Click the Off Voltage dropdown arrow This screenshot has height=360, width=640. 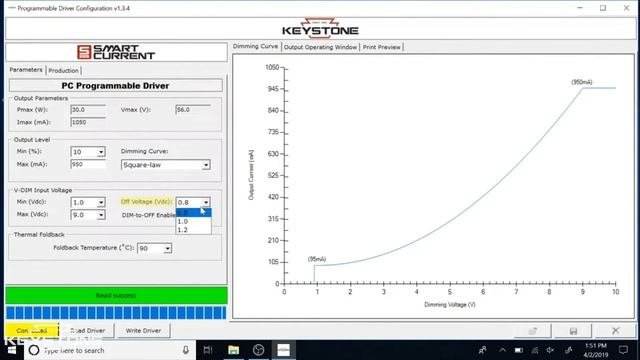click(206, 202)
